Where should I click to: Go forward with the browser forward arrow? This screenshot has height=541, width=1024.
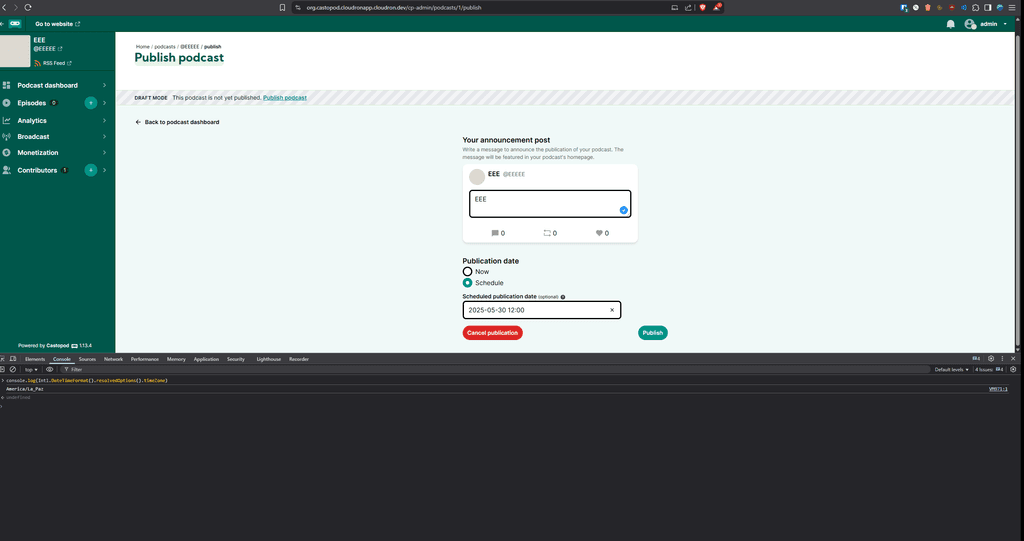coord(16,7)
